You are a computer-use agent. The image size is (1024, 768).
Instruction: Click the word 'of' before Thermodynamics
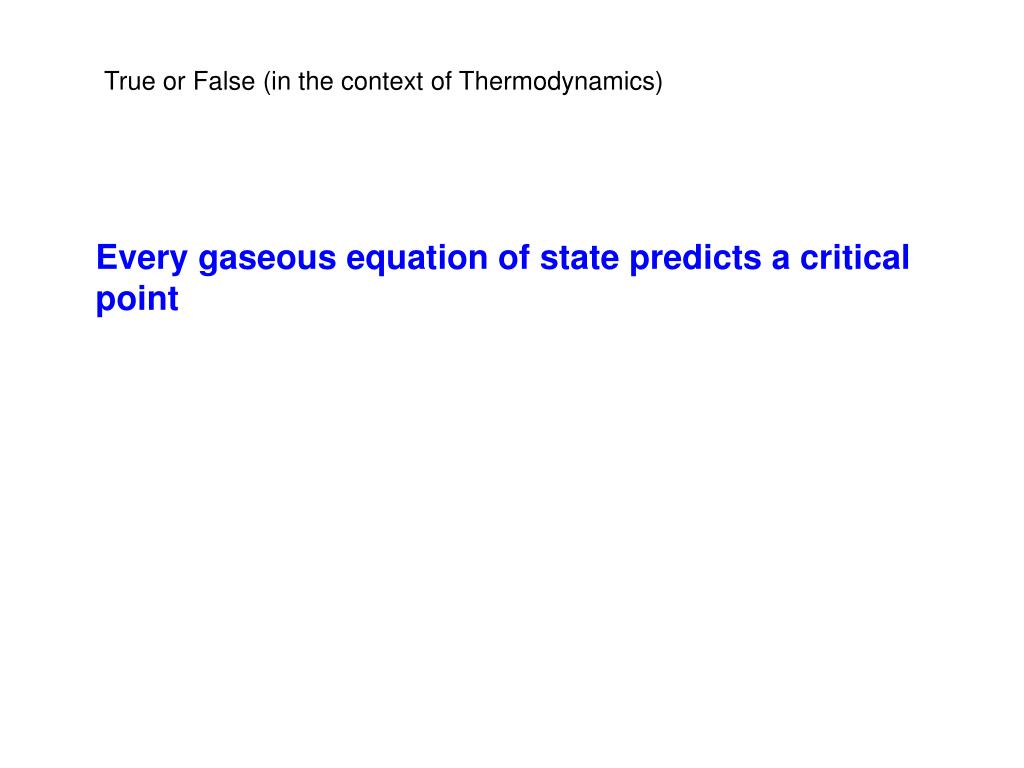(441, 82)
